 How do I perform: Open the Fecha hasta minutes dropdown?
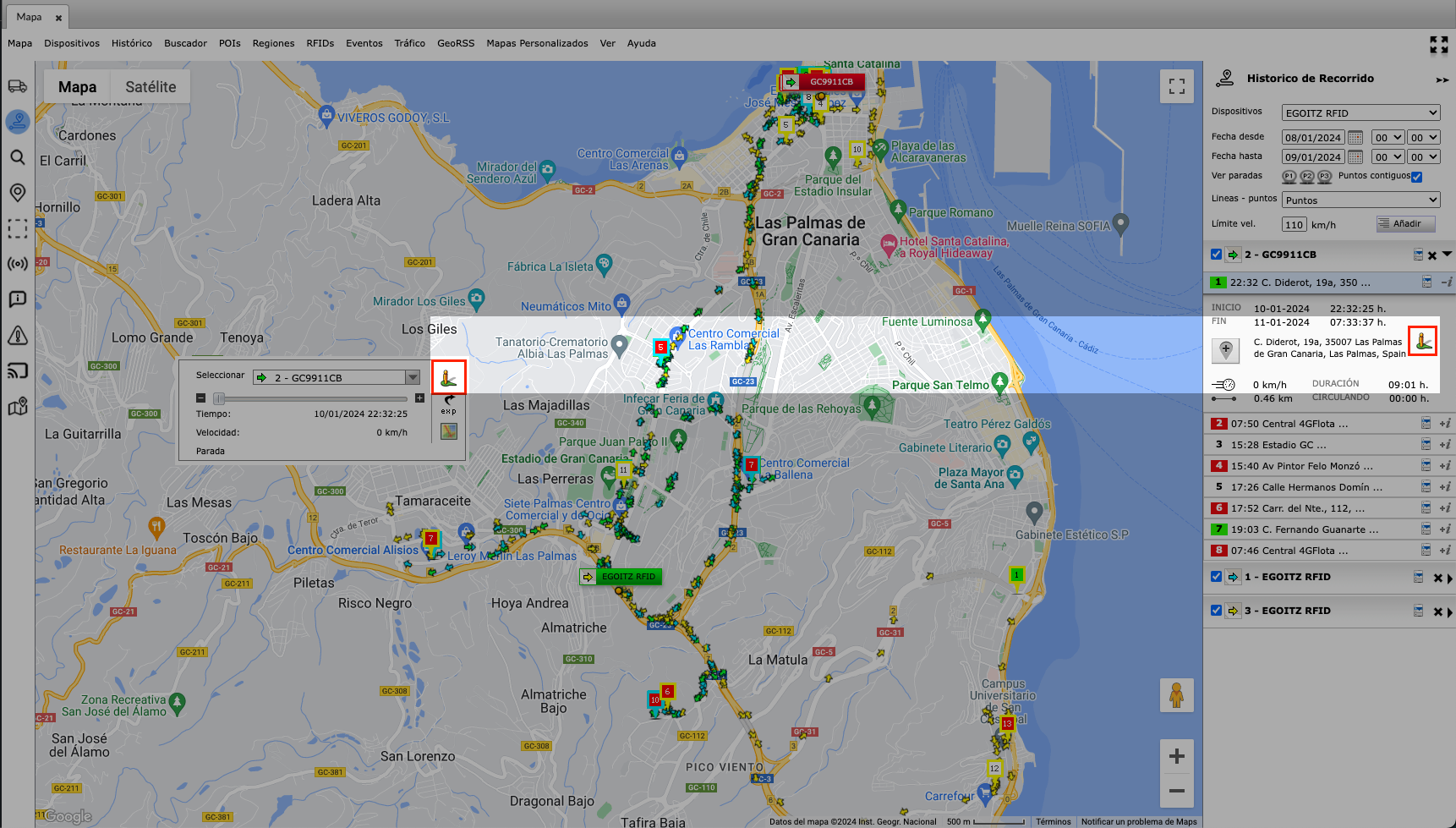point(1423,156)
